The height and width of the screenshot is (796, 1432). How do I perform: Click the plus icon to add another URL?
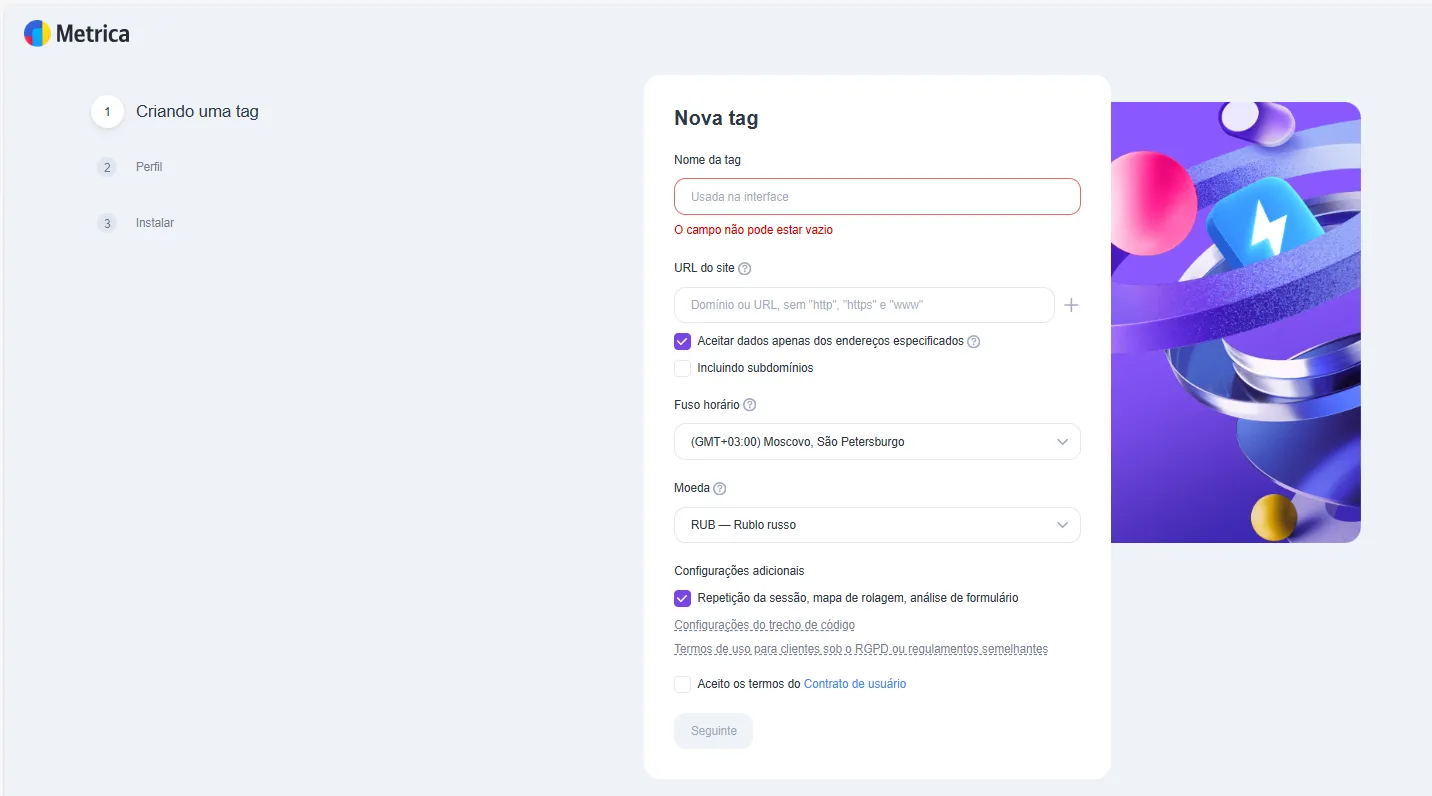pyautogui.click(x=1071, y=305)
